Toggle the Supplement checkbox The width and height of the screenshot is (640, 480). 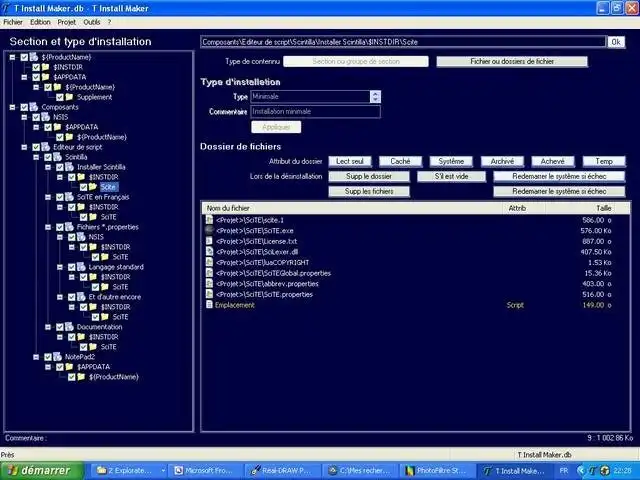60,97
